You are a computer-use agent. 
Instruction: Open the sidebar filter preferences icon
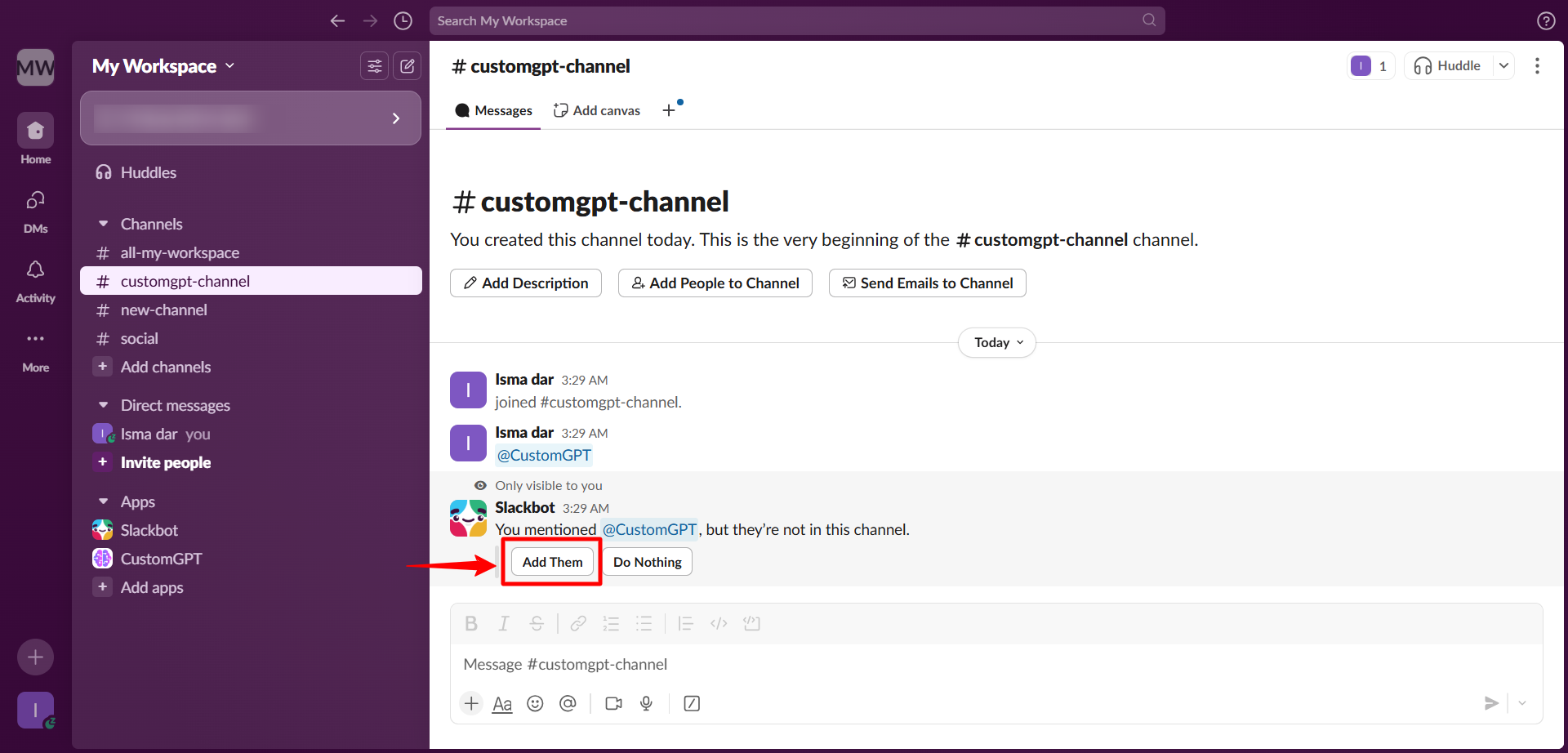(374, 66)
